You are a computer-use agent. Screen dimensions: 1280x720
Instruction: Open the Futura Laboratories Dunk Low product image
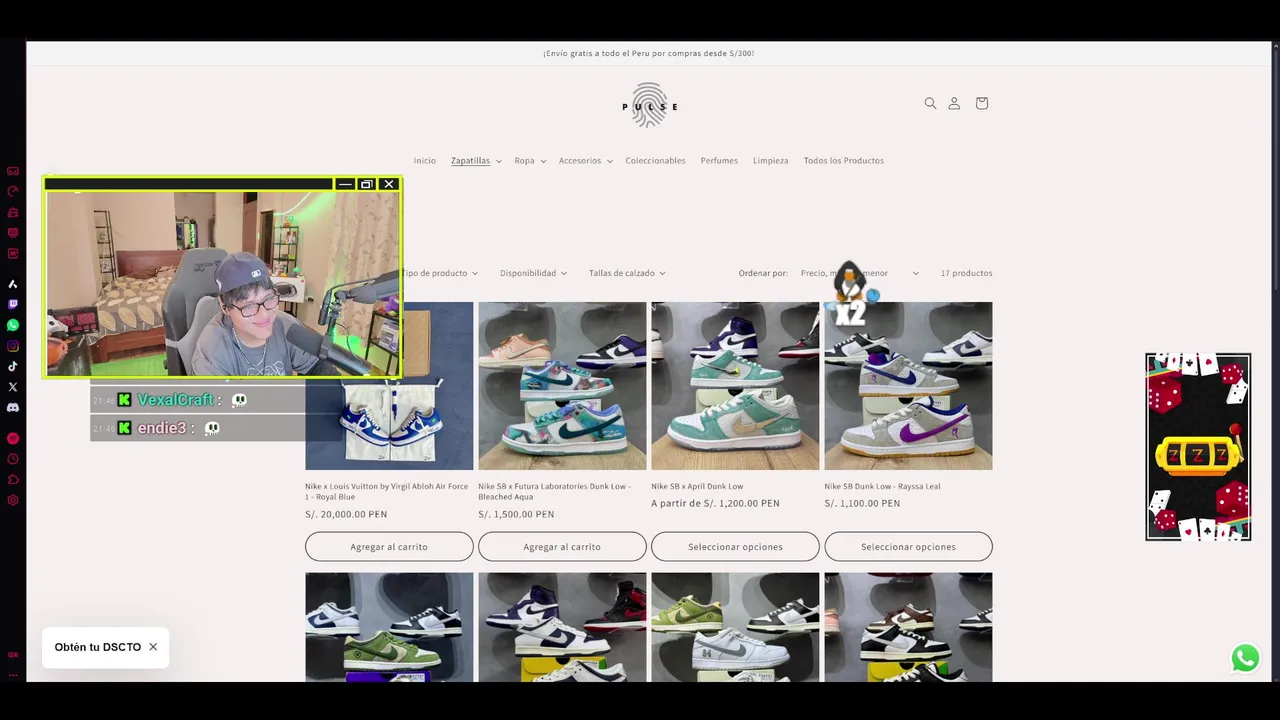point(562,386)
